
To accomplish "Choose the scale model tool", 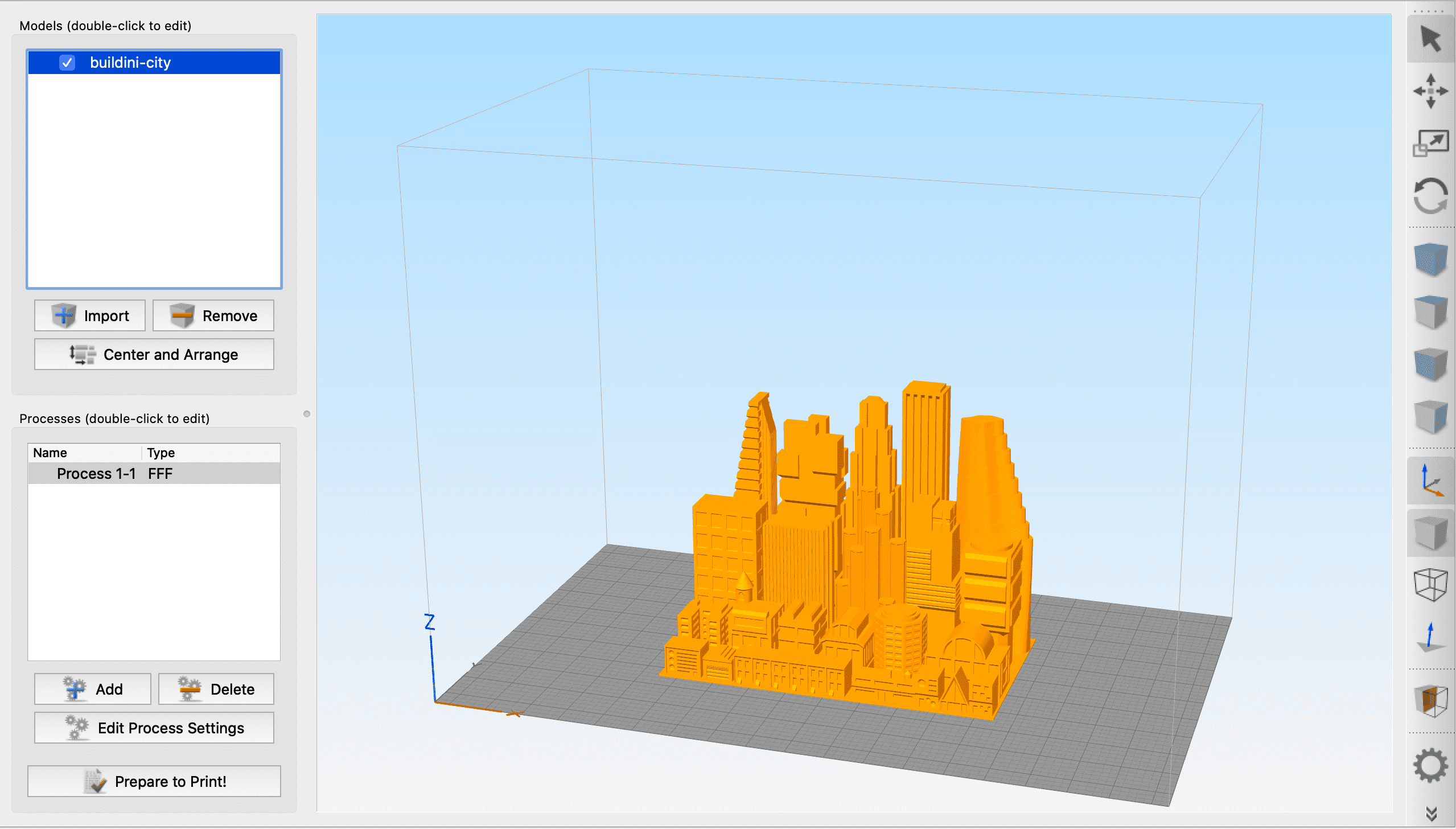I will click(x=1430, y=143).
